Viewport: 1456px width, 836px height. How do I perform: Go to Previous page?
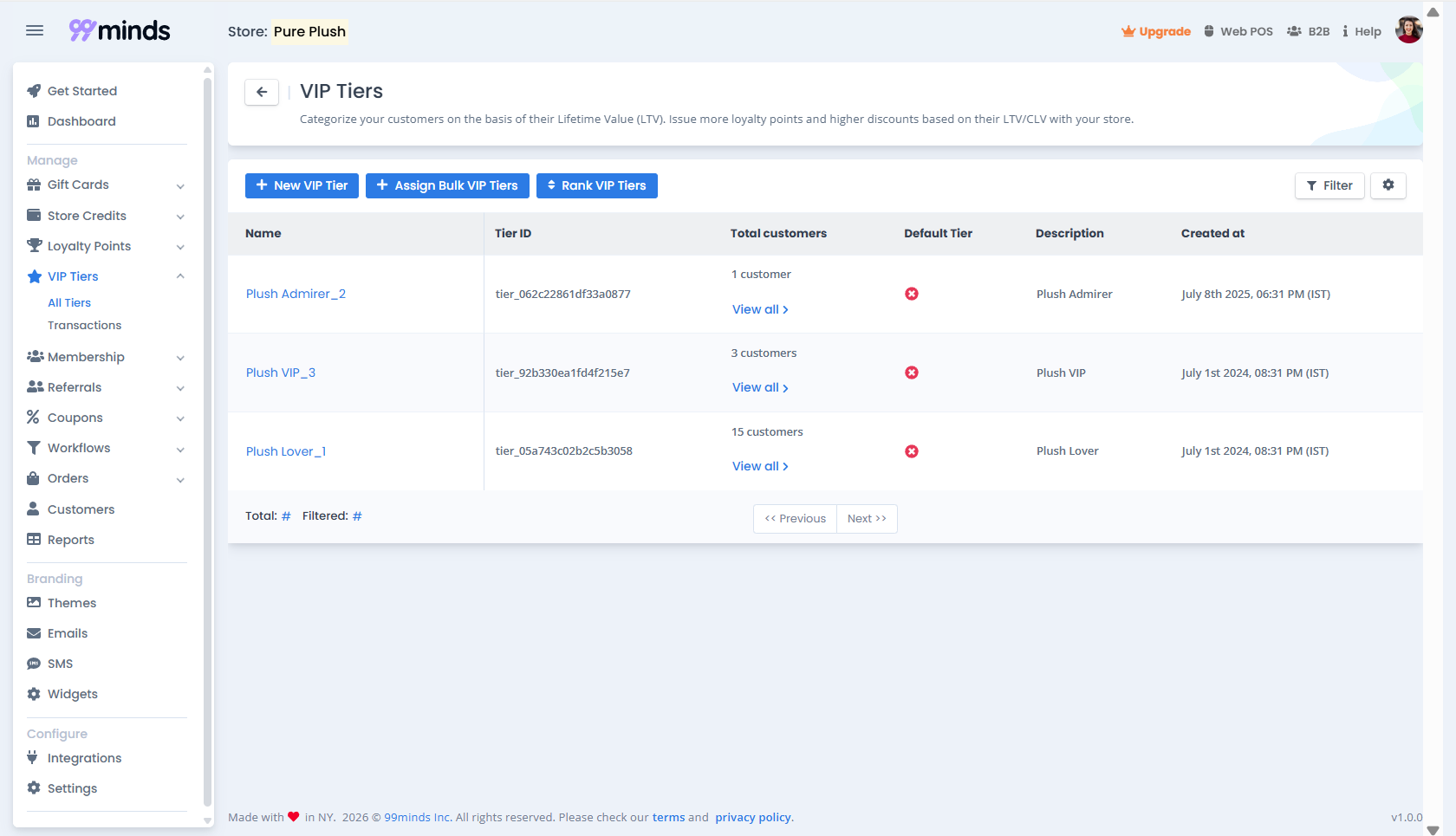coord(795,518)
